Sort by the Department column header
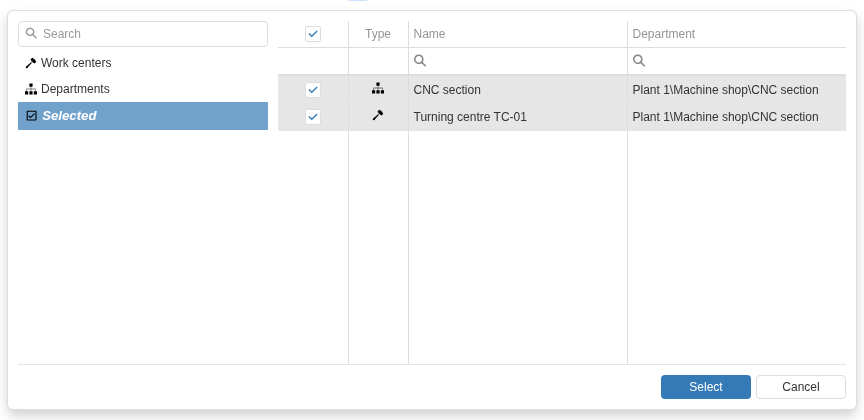 (x=737, y=34)
